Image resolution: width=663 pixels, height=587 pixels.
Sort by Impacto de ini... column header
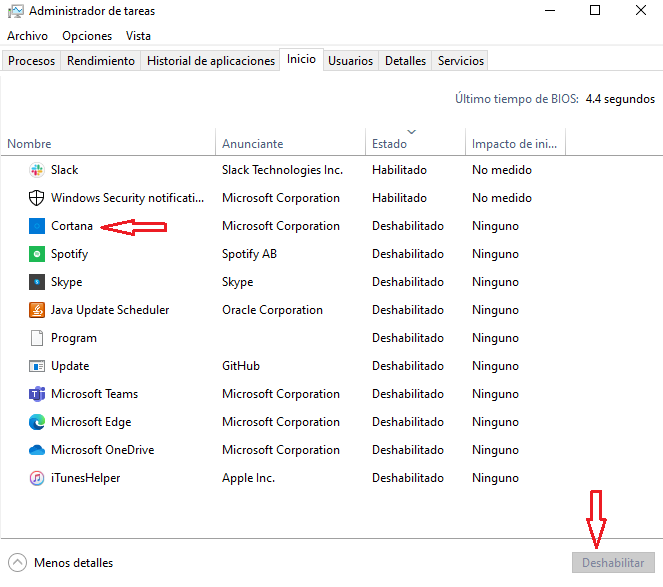click(515, 144)
